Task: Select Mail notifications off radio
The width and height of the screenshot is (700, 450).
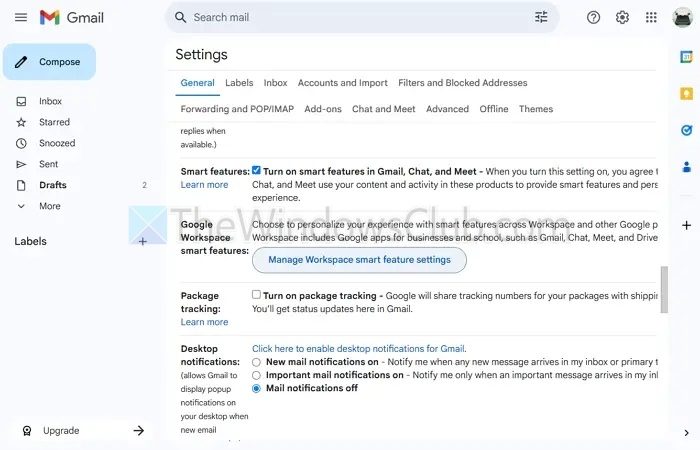Action: pyautogui.click(x=256, y=388)
